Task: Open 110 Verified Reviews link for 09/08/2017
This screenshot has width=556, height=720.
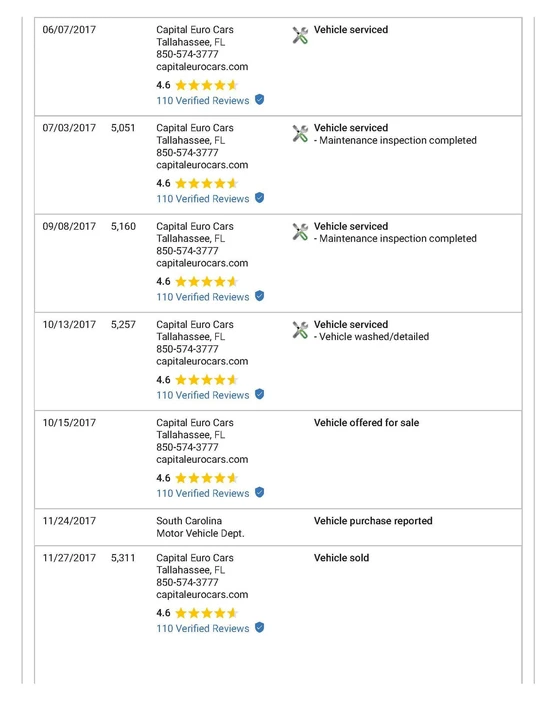Action: (202, 297)
